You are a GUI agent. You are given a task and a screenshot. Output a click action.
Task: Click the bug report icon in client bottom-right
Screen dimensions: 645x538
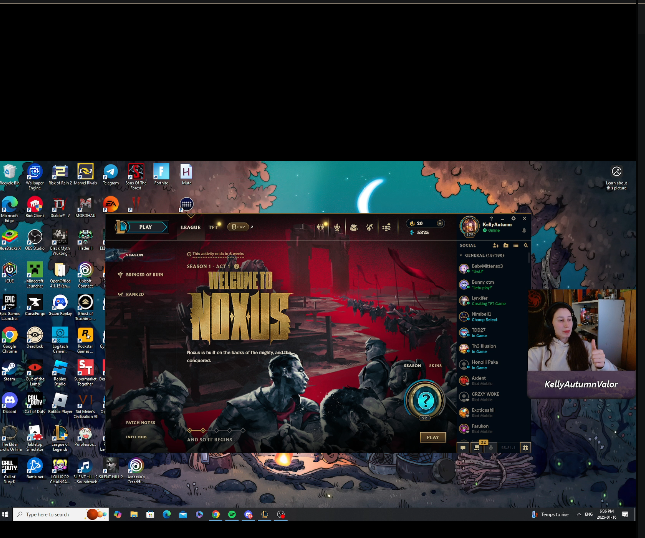point(525,448)
